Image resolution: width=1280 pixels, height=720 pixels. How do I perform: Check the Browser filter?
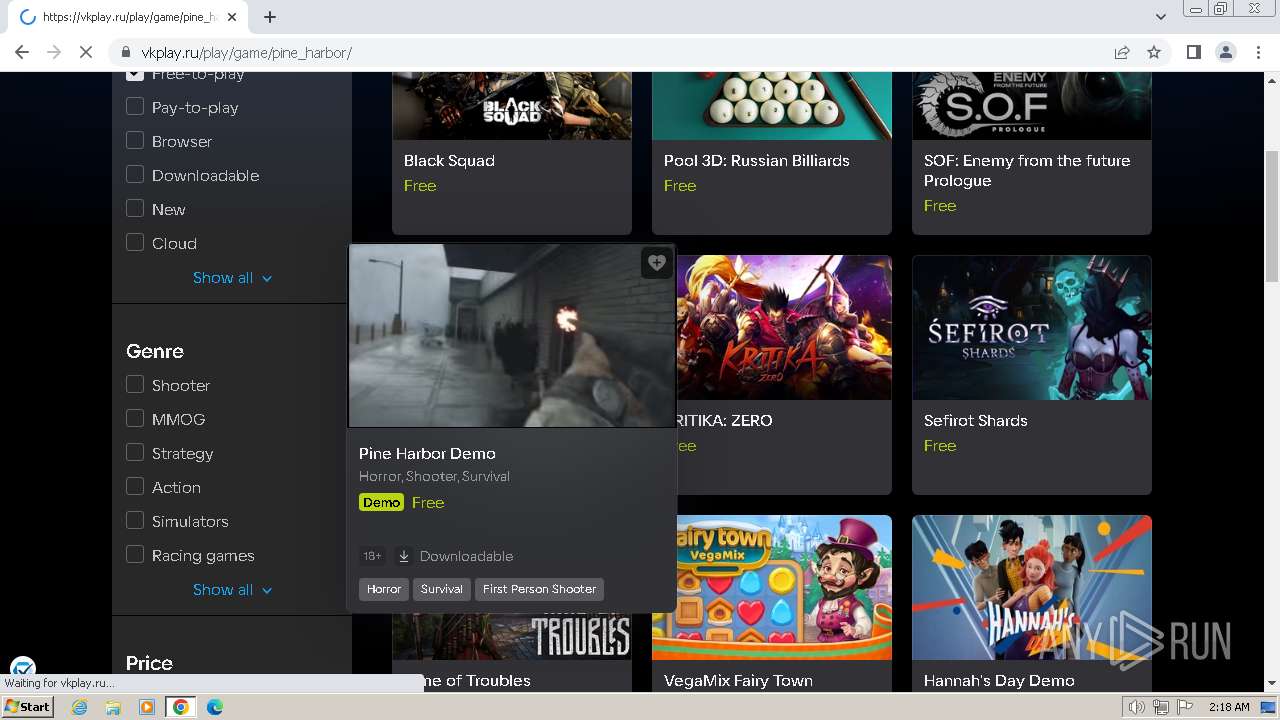point(135,141)
